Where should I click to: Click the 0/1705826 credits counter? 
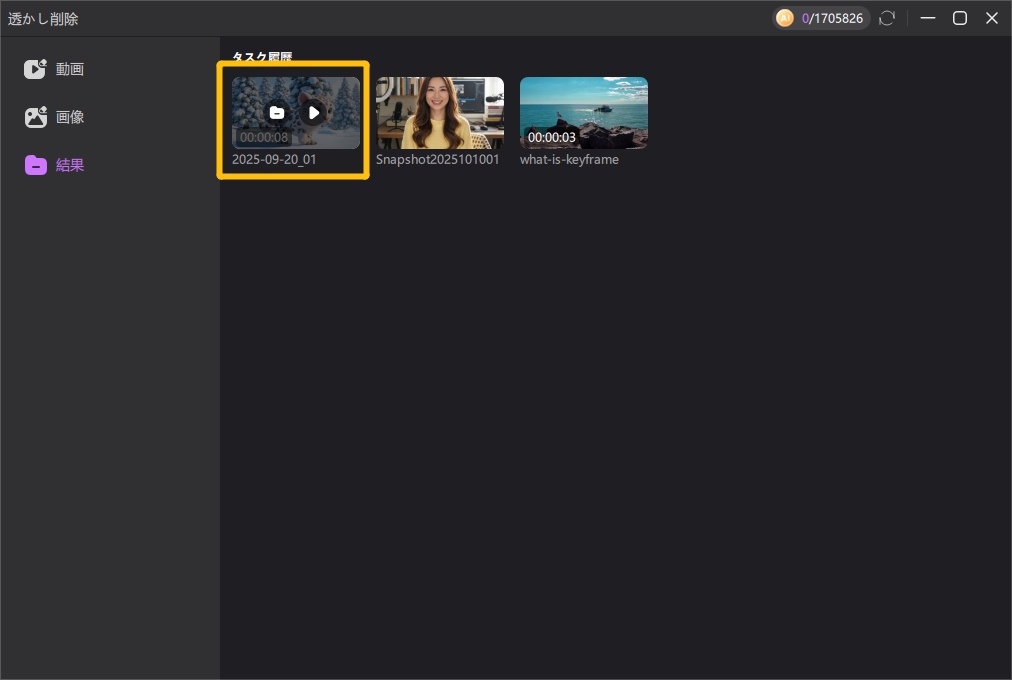pos(832,18)
